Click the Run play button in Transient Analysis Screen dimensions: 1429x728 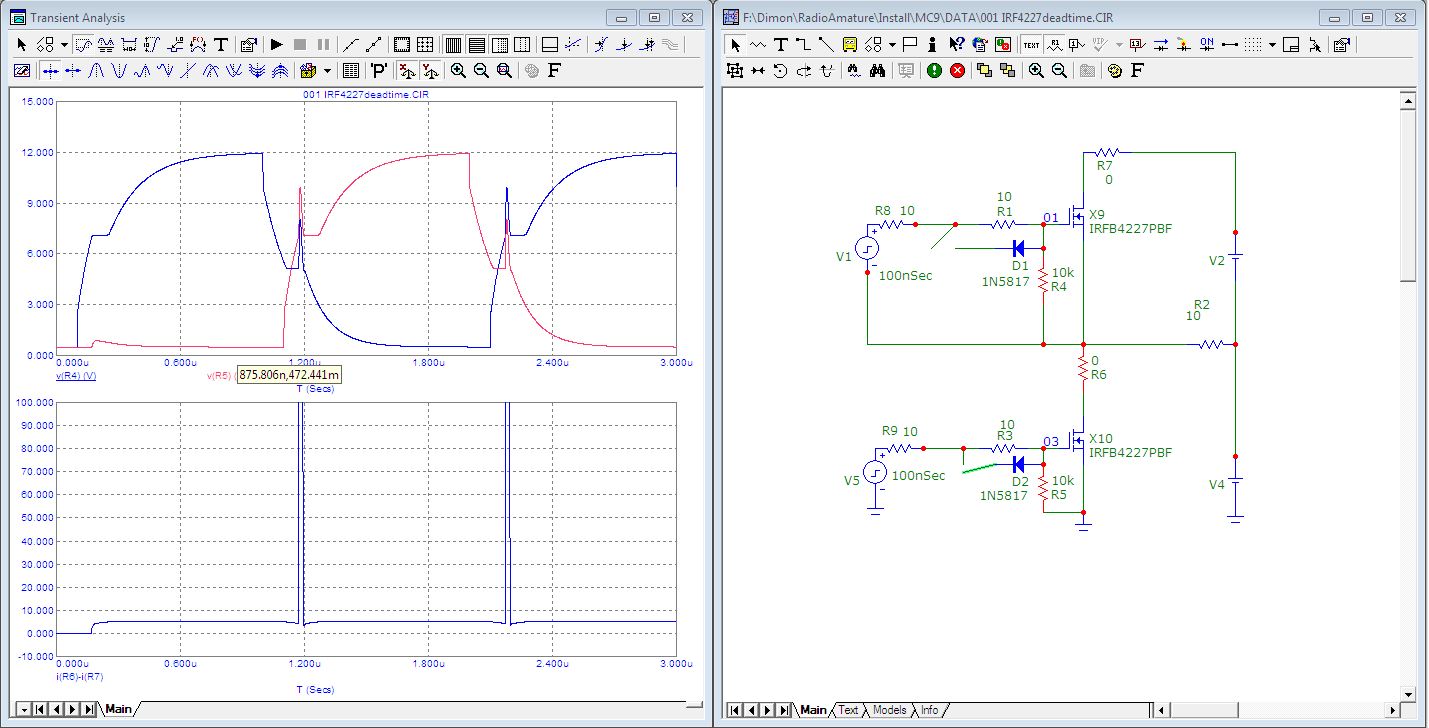point(277,44)
